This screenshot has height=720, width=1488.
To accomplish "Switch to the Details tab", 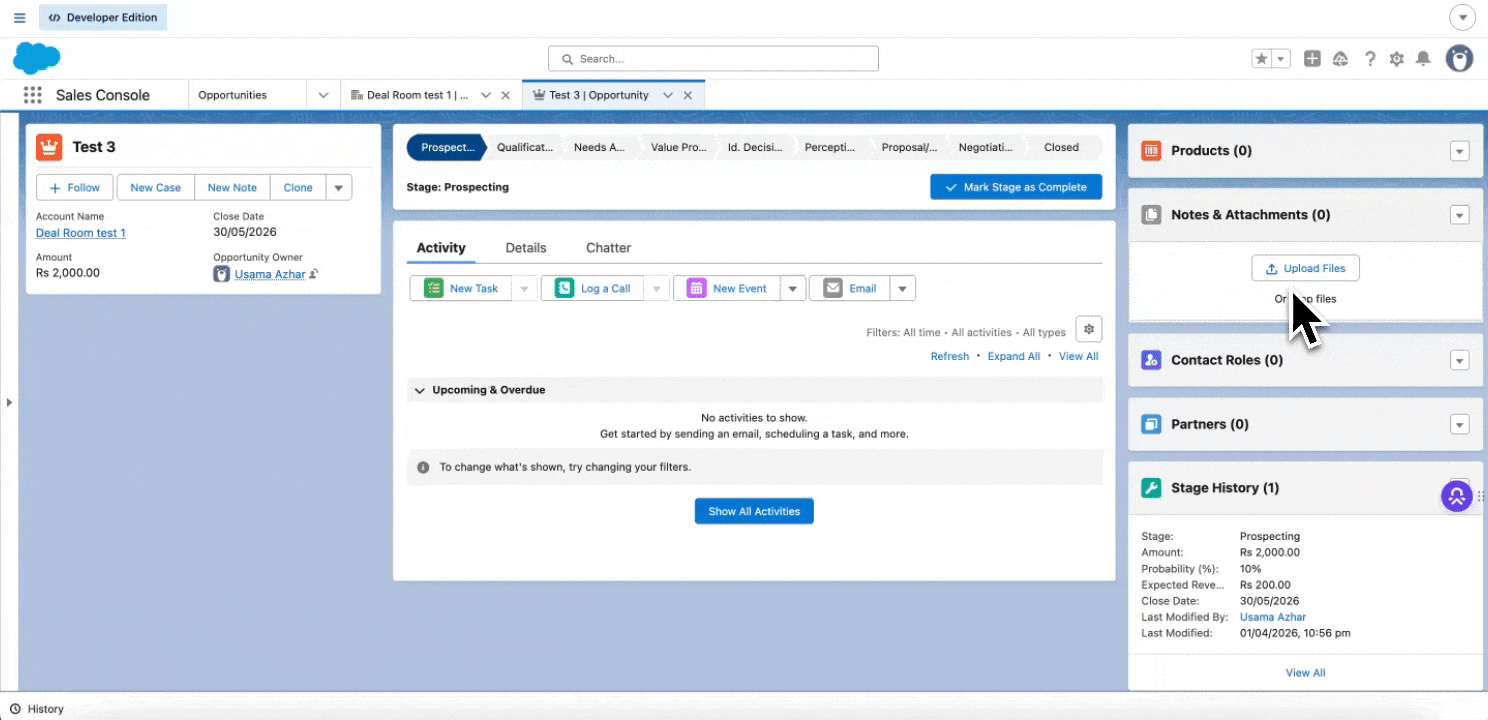I will (526, 248).
